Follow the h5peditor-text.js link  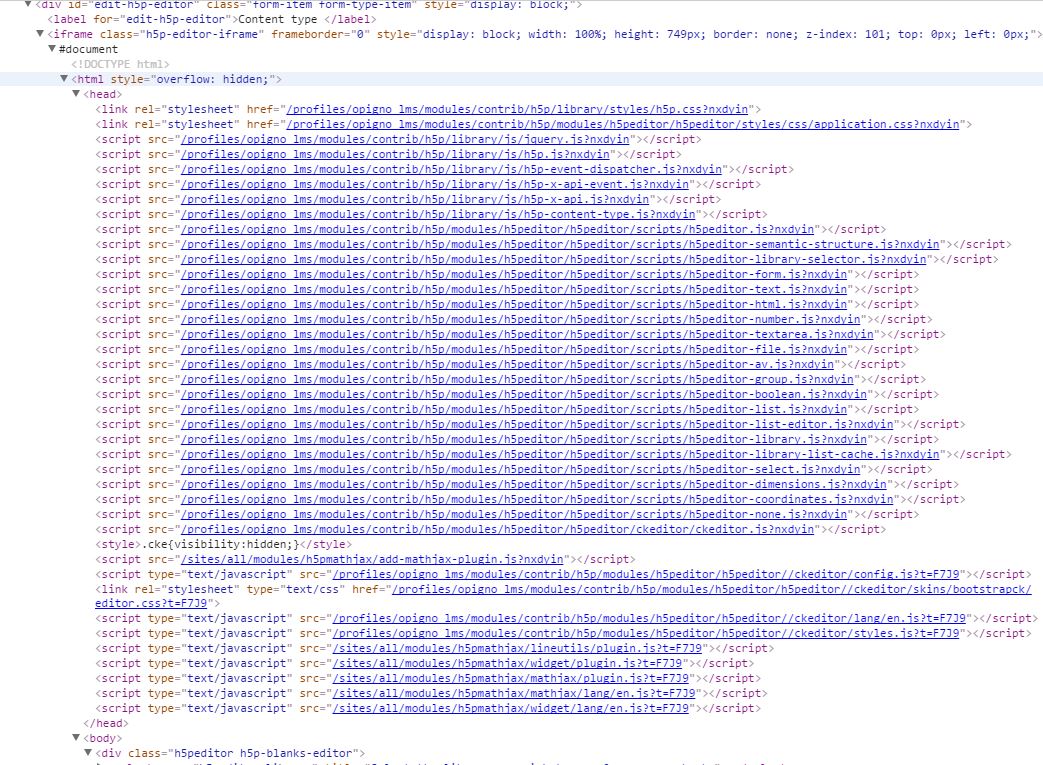(514, 289)
